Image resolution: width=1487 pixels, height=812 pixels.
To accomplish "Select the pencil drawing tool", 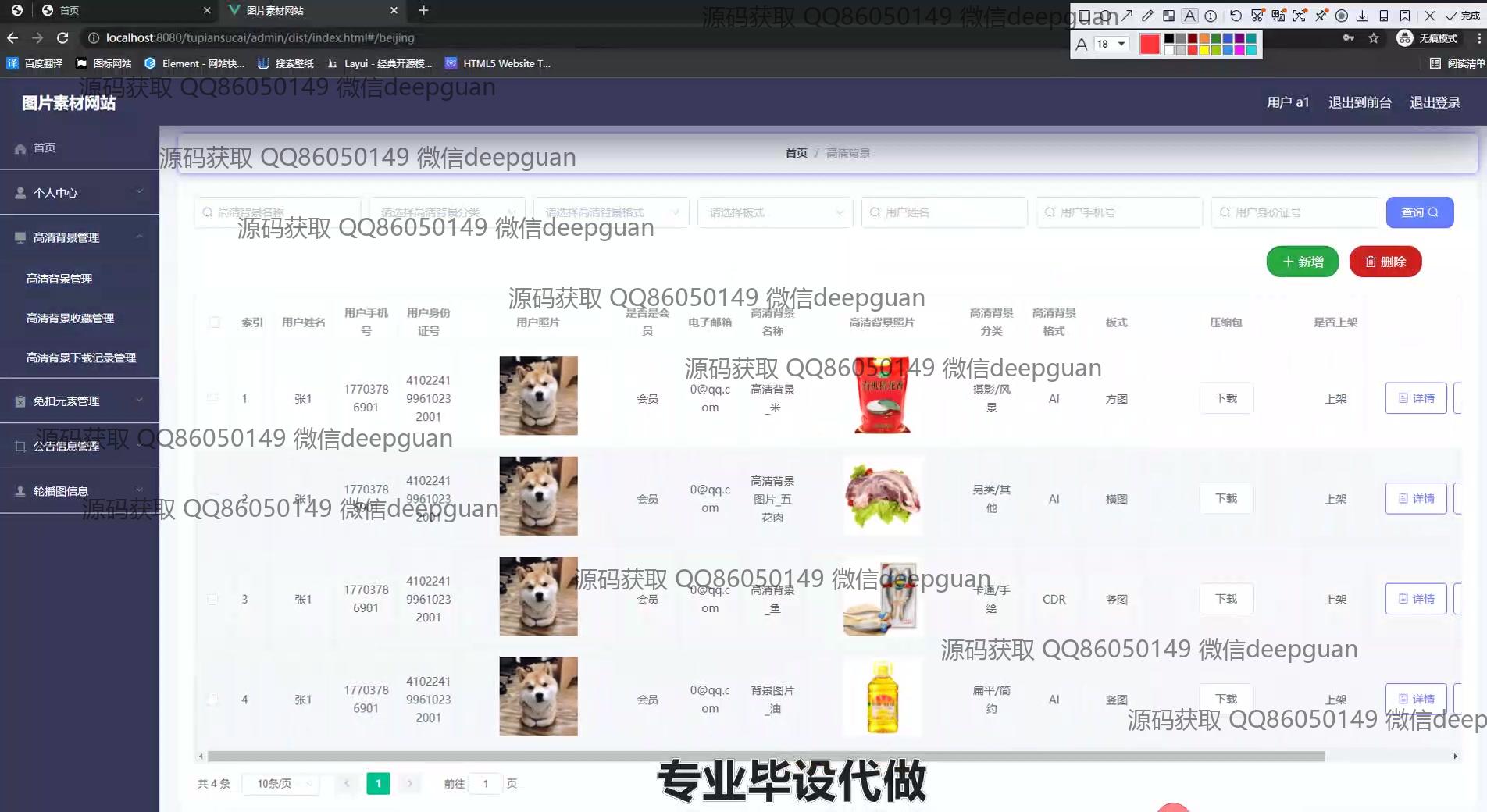I will (x=1147, y=16).
